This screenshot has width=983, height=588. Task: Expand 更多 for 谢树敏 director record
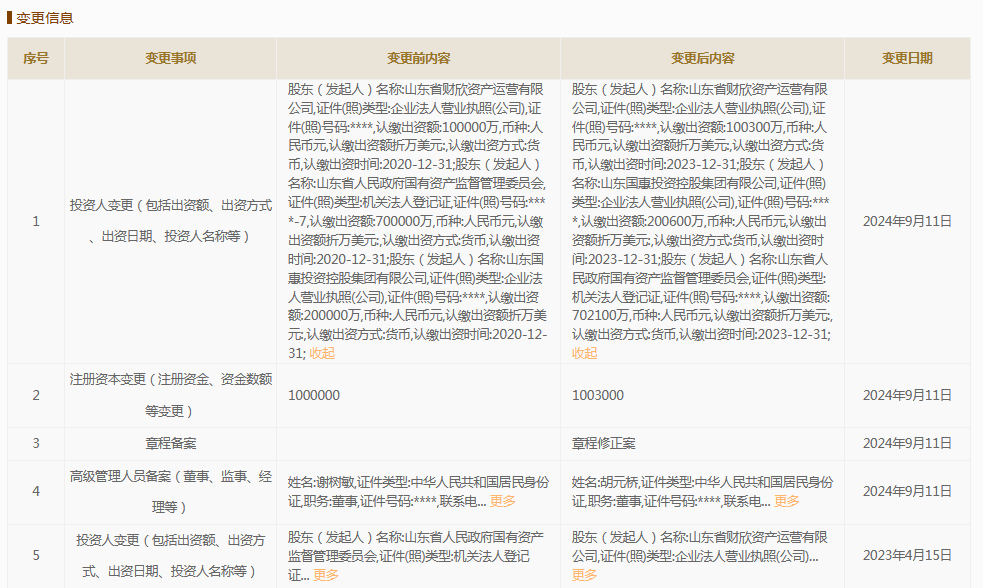coord(503,501)
